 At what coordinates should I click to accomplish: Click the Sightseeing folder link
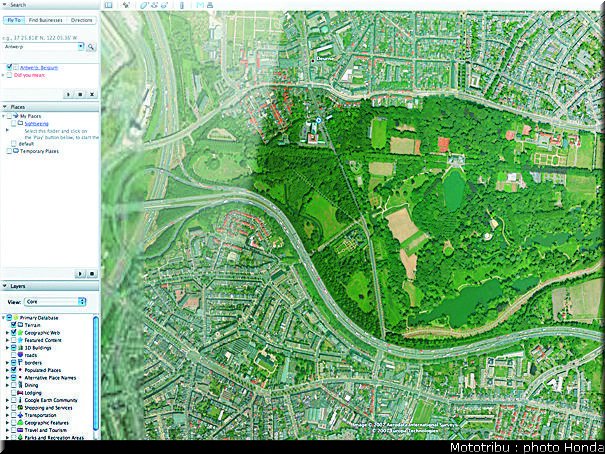click(x=36, y=123)
